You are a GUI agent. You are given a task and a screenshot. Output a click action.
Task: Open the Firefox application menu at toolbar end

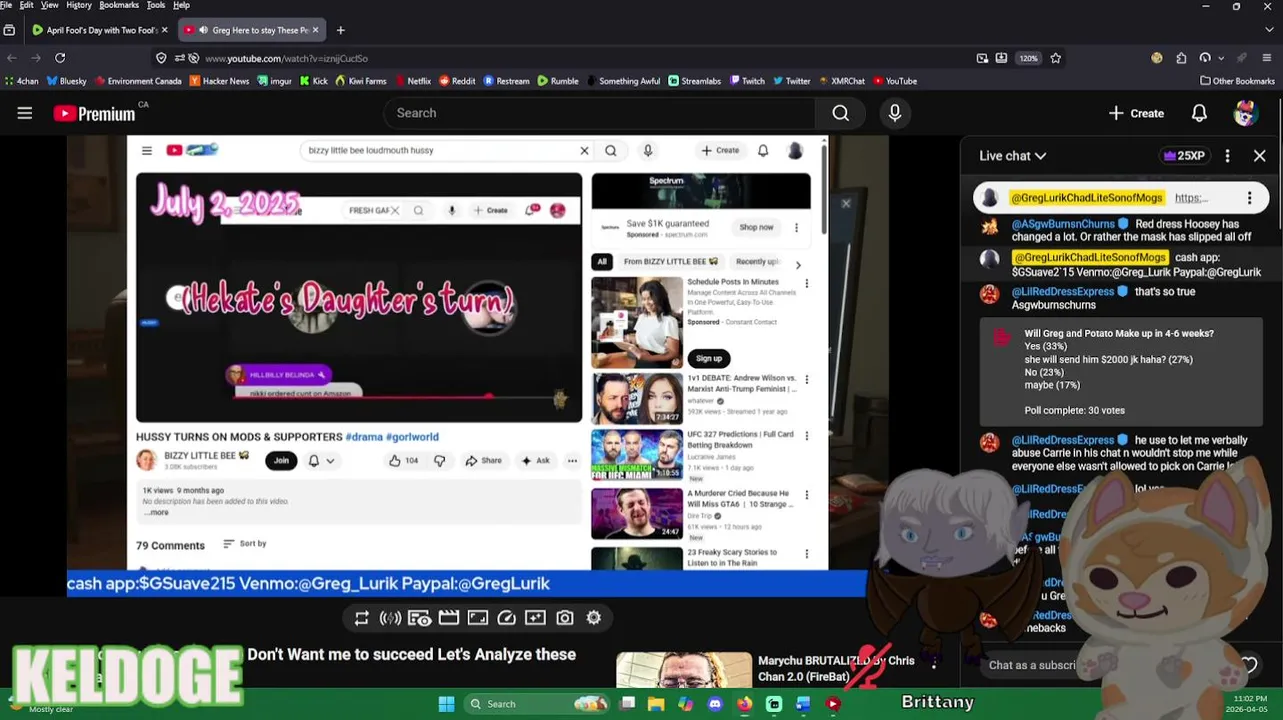coord(1267,58)
